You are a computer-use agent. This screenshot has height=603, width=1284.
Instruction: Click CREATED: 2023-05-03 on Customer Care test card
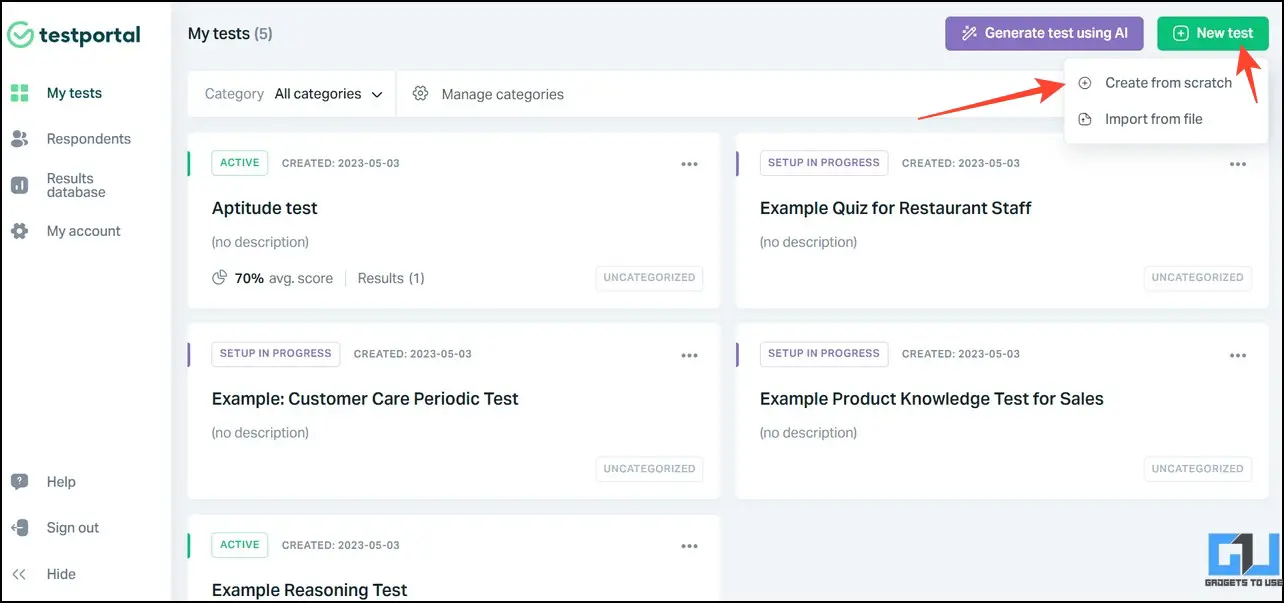pos(413,354)
